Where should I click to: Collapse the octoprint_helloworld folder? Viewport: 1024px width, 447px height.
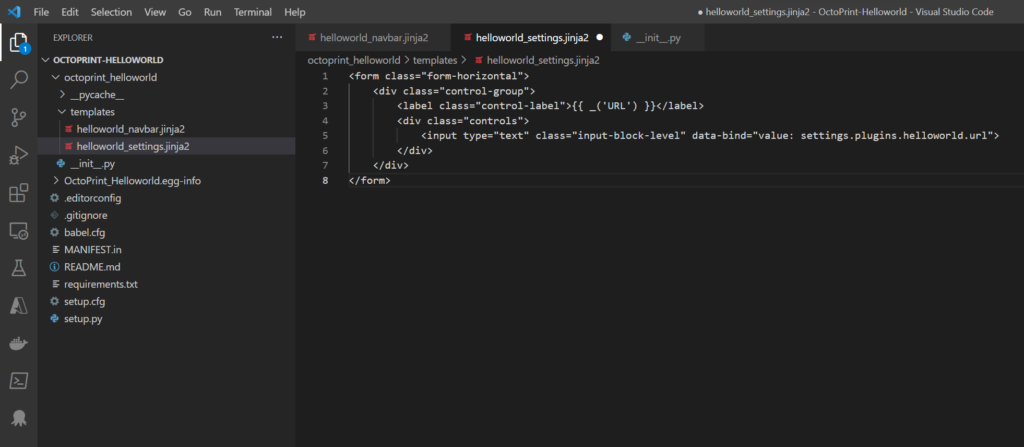(x=55, y=77)
